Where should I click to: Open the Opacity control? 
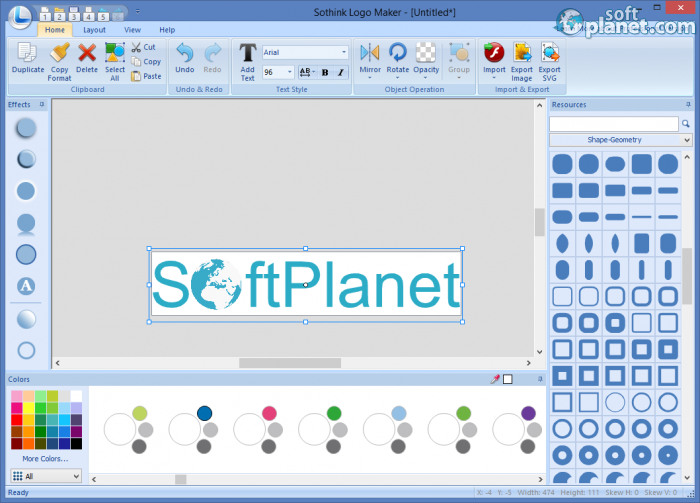click(426, 61)
